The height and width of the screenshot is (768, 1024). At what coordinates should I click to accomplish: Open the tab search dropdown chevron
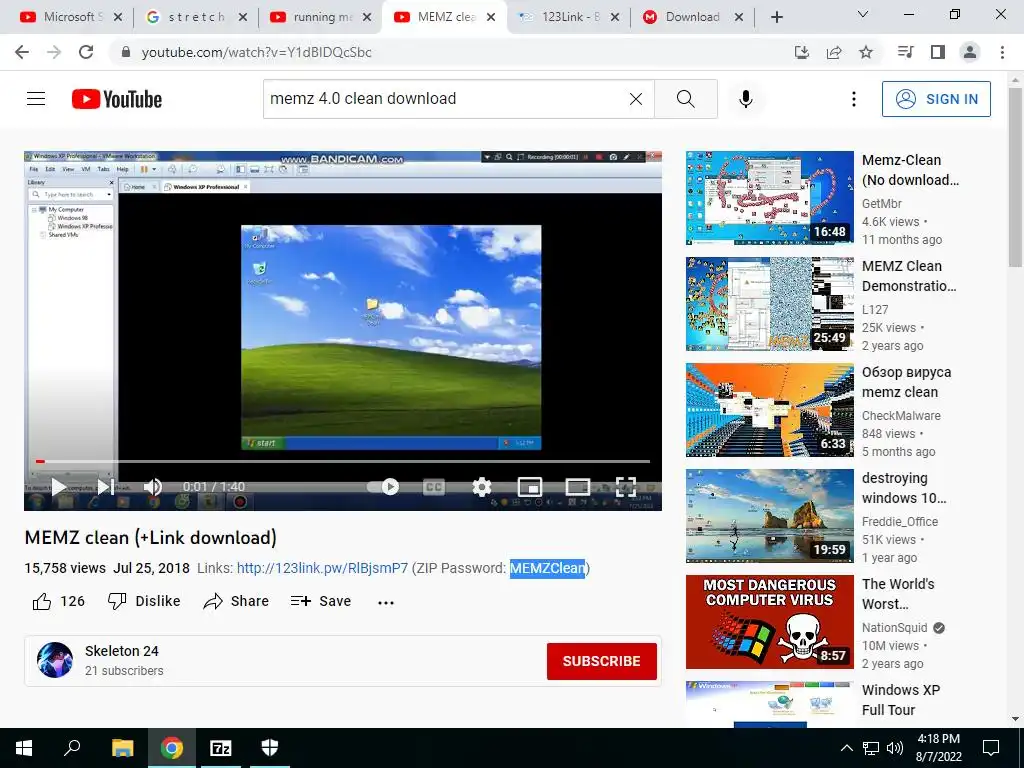point(863,14)
